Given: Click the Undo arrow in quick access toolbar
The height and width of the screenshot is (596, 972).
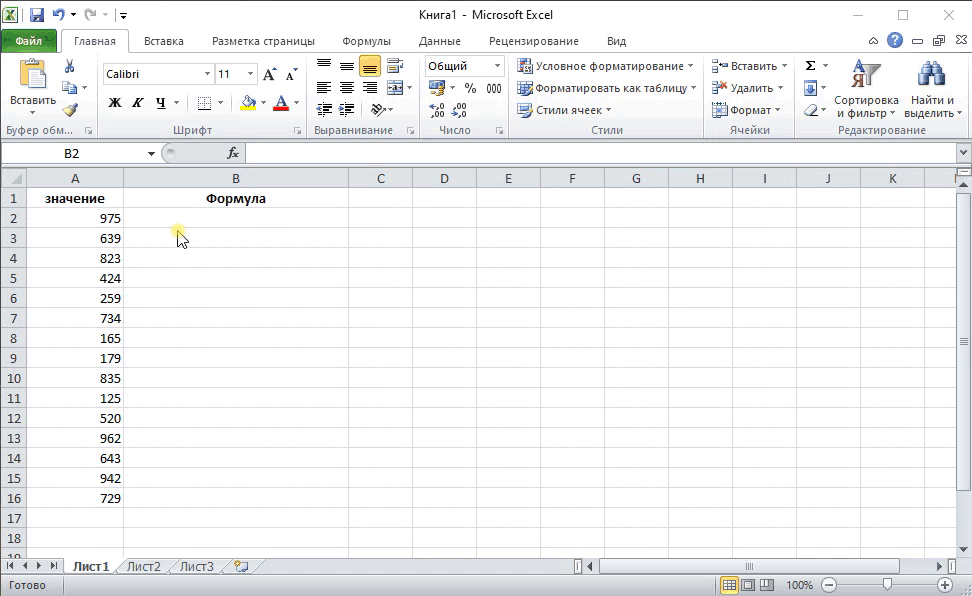Looking at the screenshot, I should (x=58, y=14).
